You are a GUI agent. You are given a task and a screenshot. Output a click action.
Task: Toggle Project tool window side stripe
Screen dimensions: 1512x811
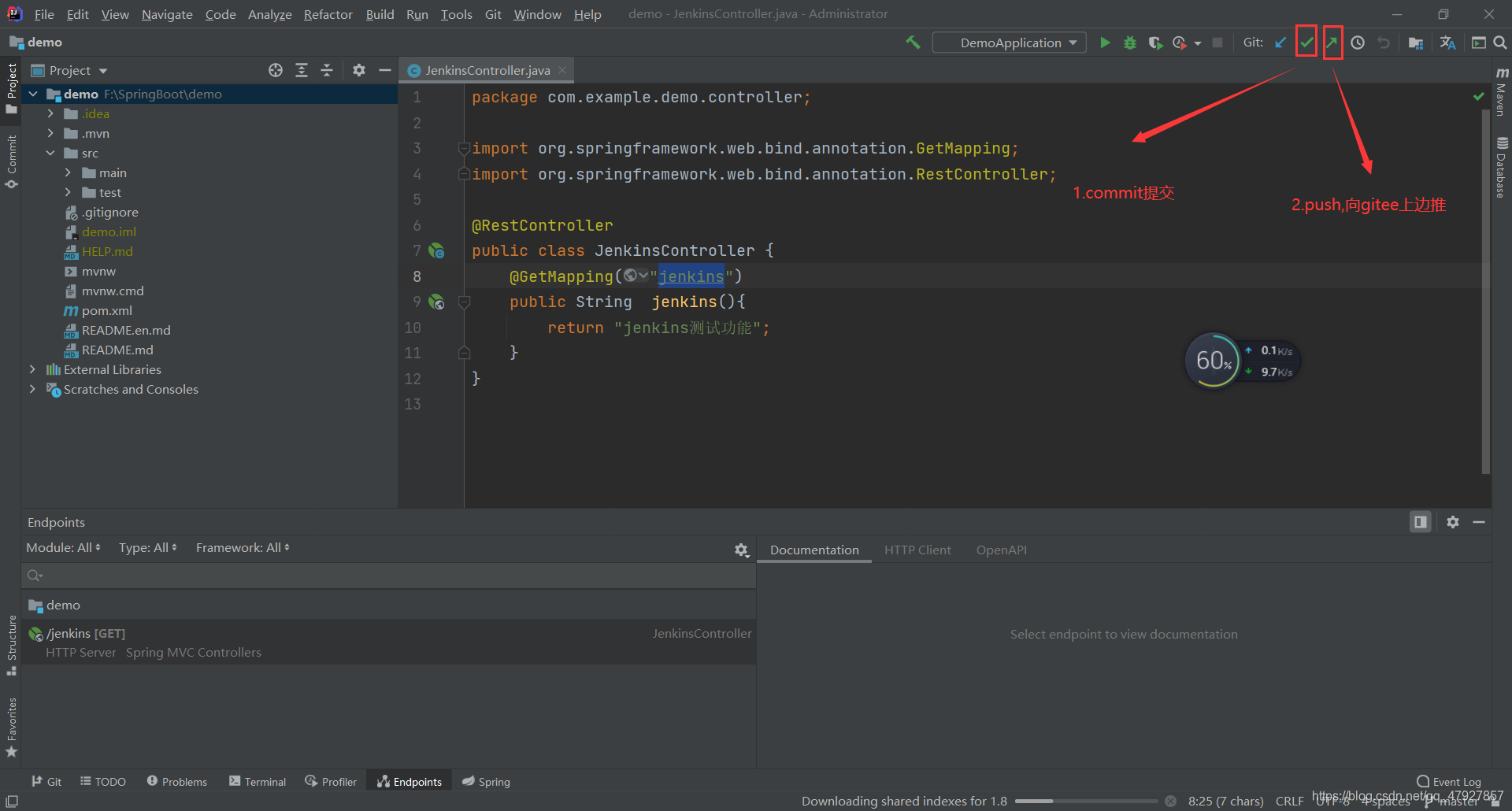(11, 88)
